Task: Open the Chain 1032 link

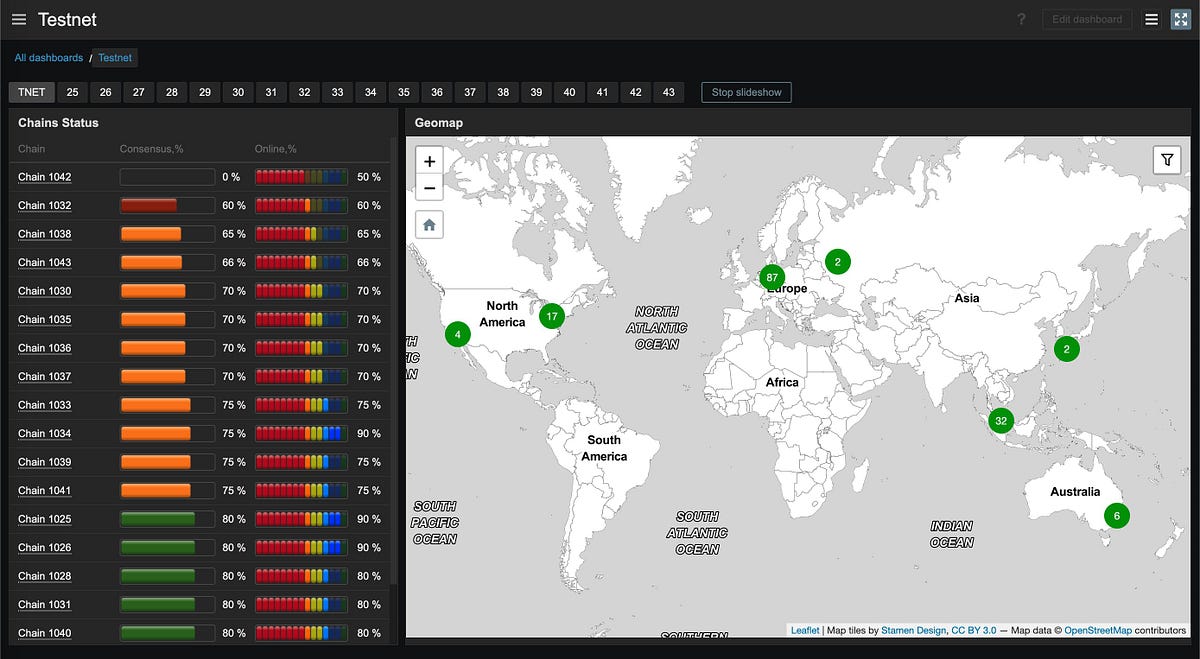Action: 45,205
